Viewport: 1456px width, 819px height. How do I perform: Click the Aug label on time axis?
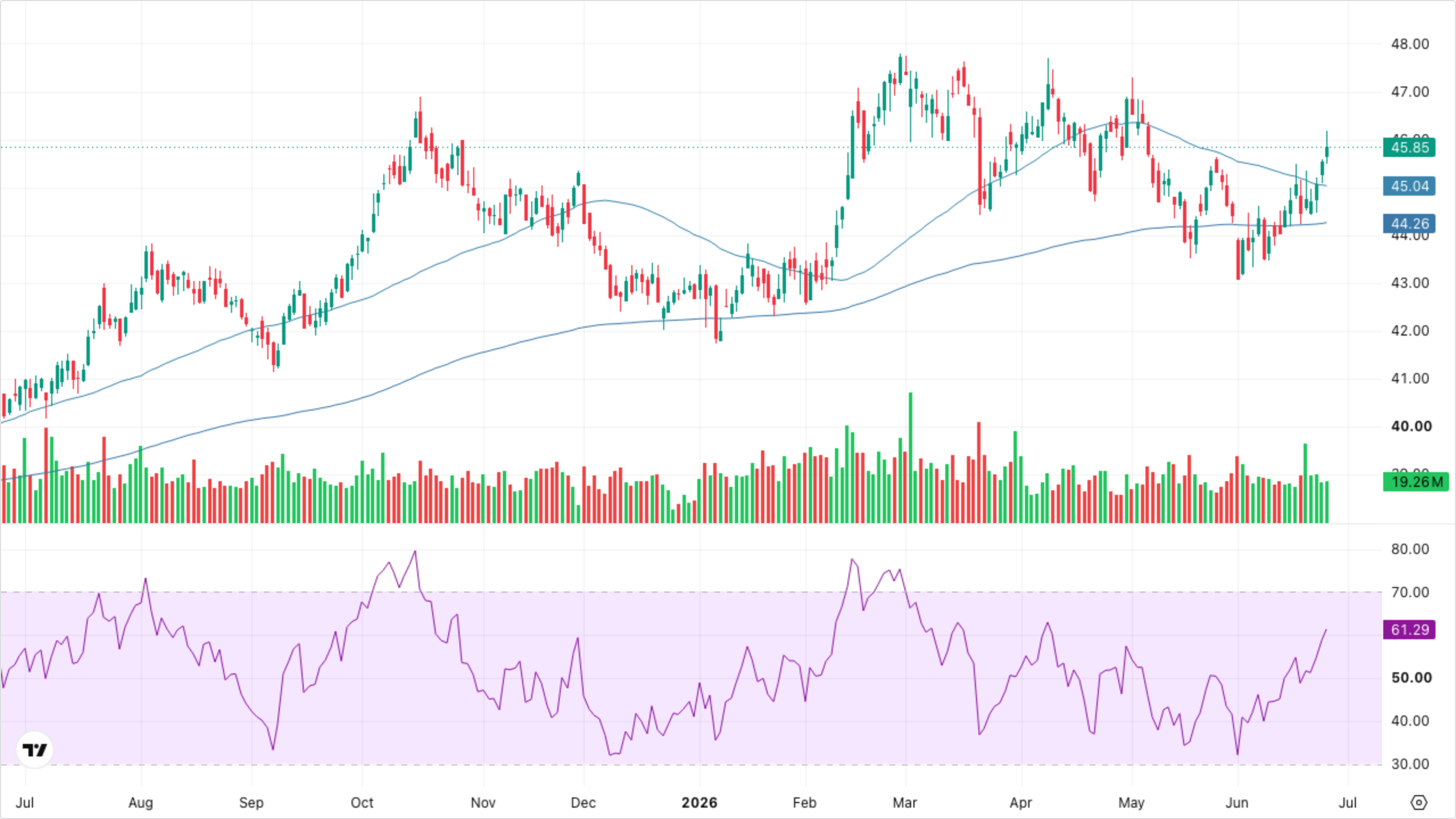(140, 803)
